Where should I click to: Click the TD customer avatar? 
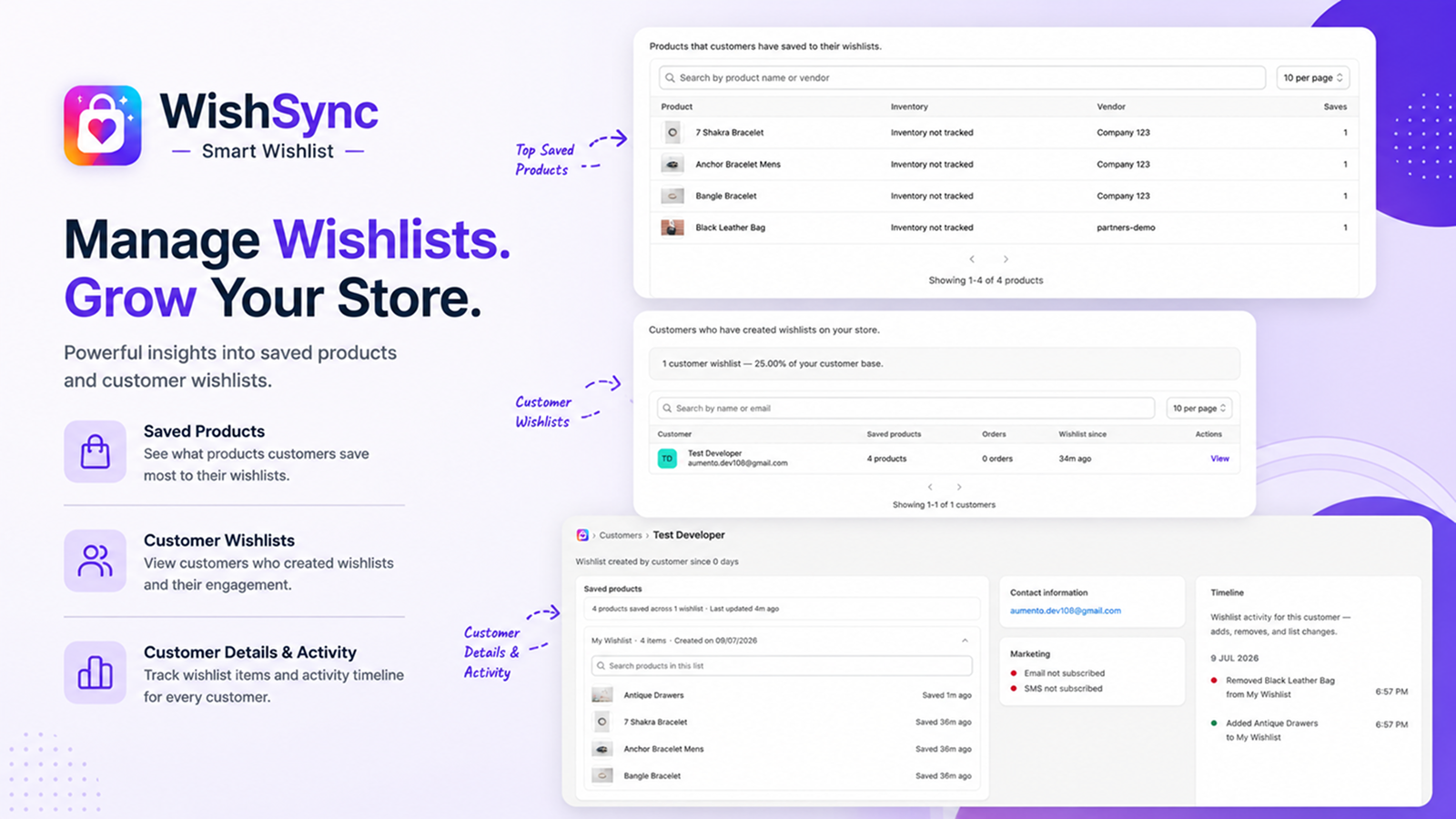tap(667, 459)
